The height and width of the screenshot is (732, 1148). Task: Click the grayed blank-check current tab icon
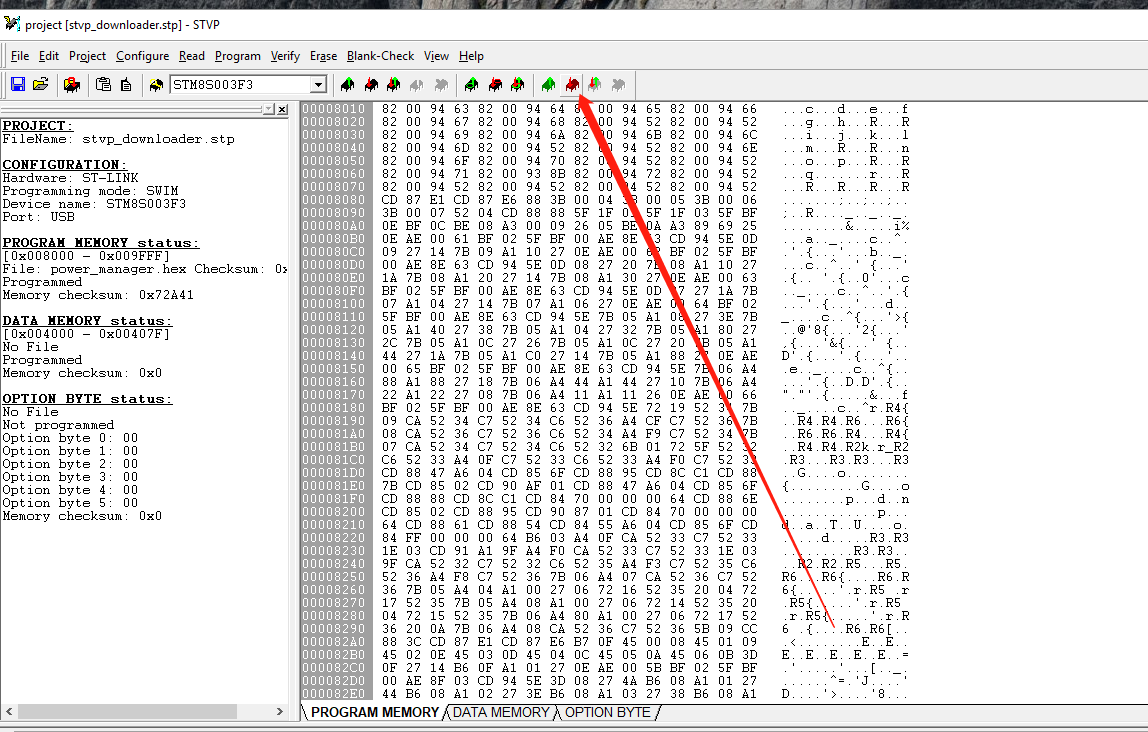[441, 85]
